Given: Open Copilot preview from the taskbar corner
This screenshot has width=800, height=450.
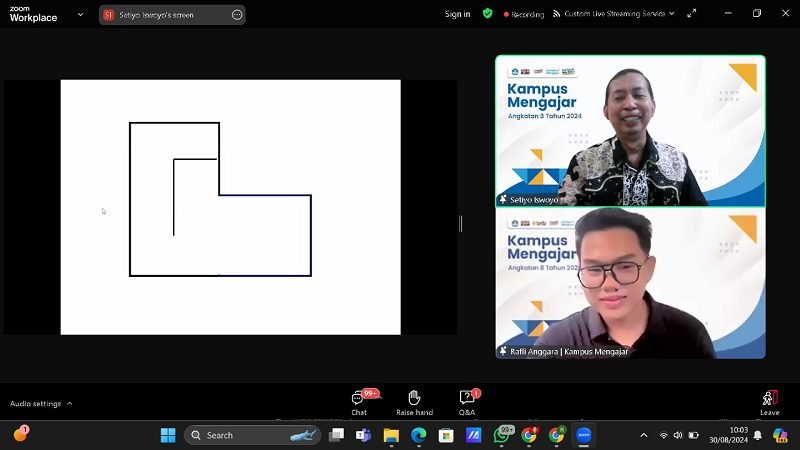Looking at the screenshot, I should pyautogui.click(x=780, y=435).
